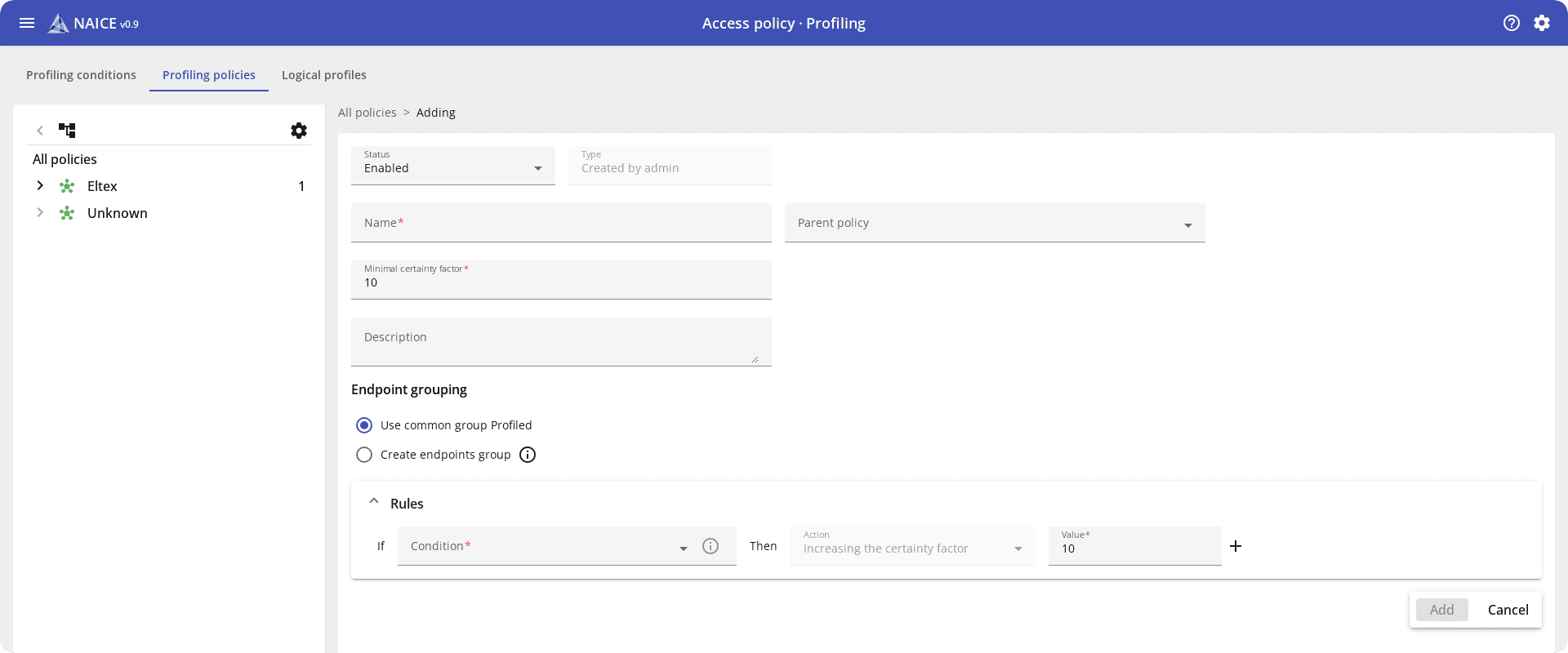Add another rule with plus icon
1568x653 pixels.
1236,546
